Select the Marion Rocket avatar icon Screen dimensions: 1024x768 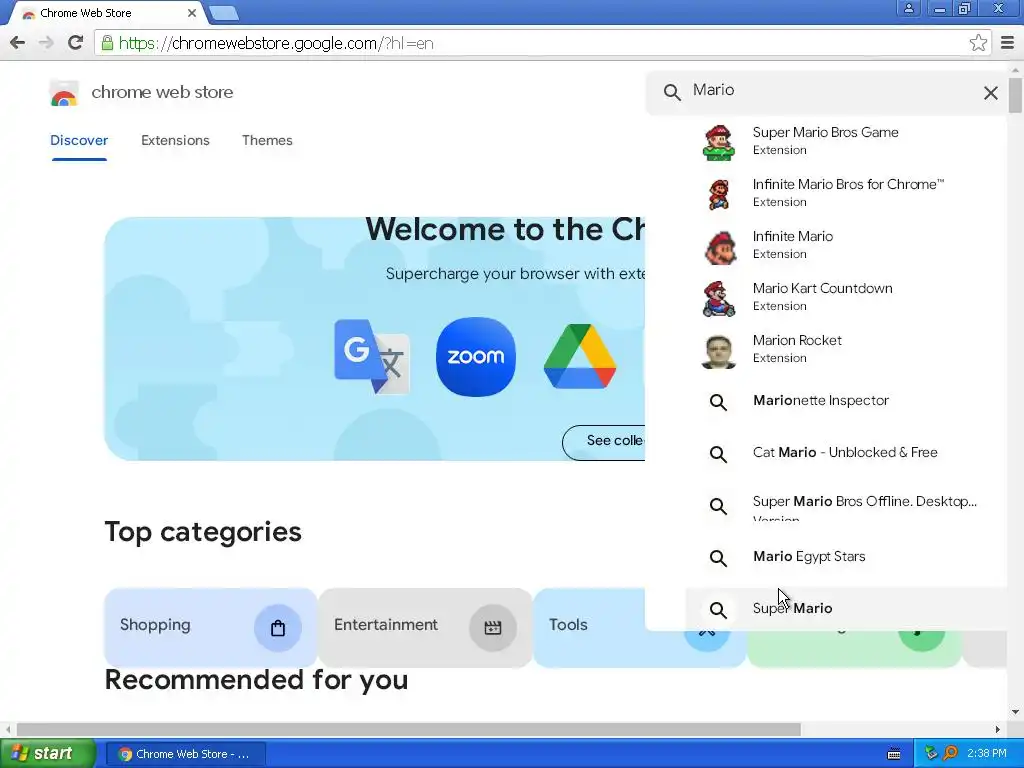[719, 351]
